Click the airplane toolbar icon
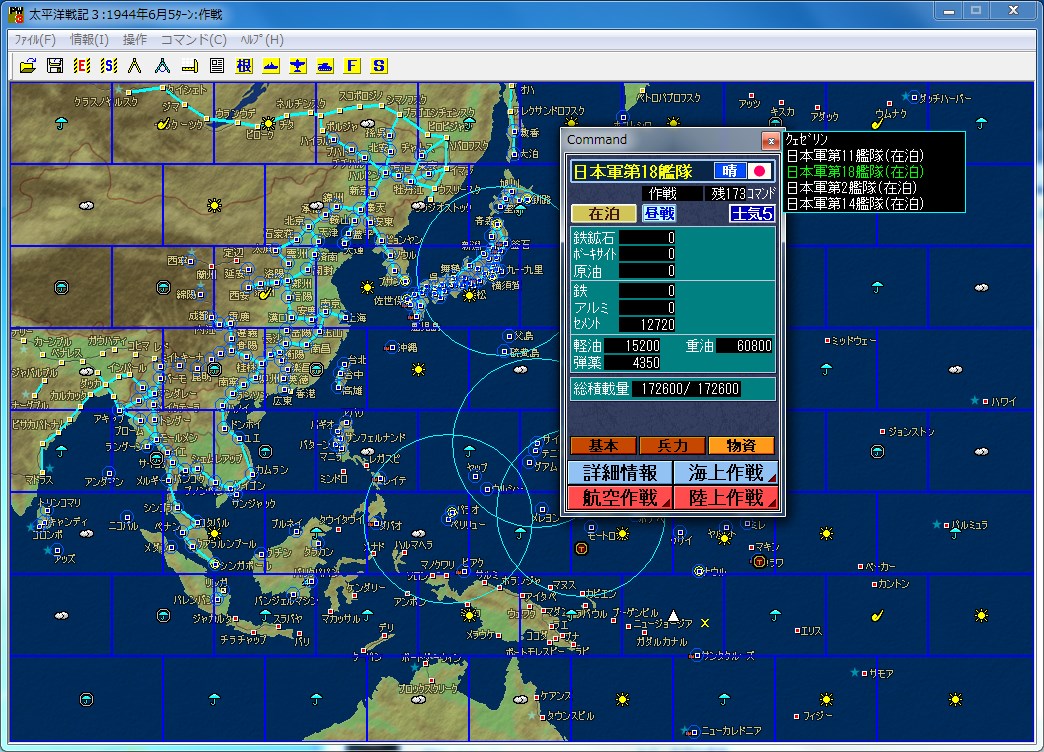Image resolution: width=1044 pixels, height=752 pixels. click(298, 65)
